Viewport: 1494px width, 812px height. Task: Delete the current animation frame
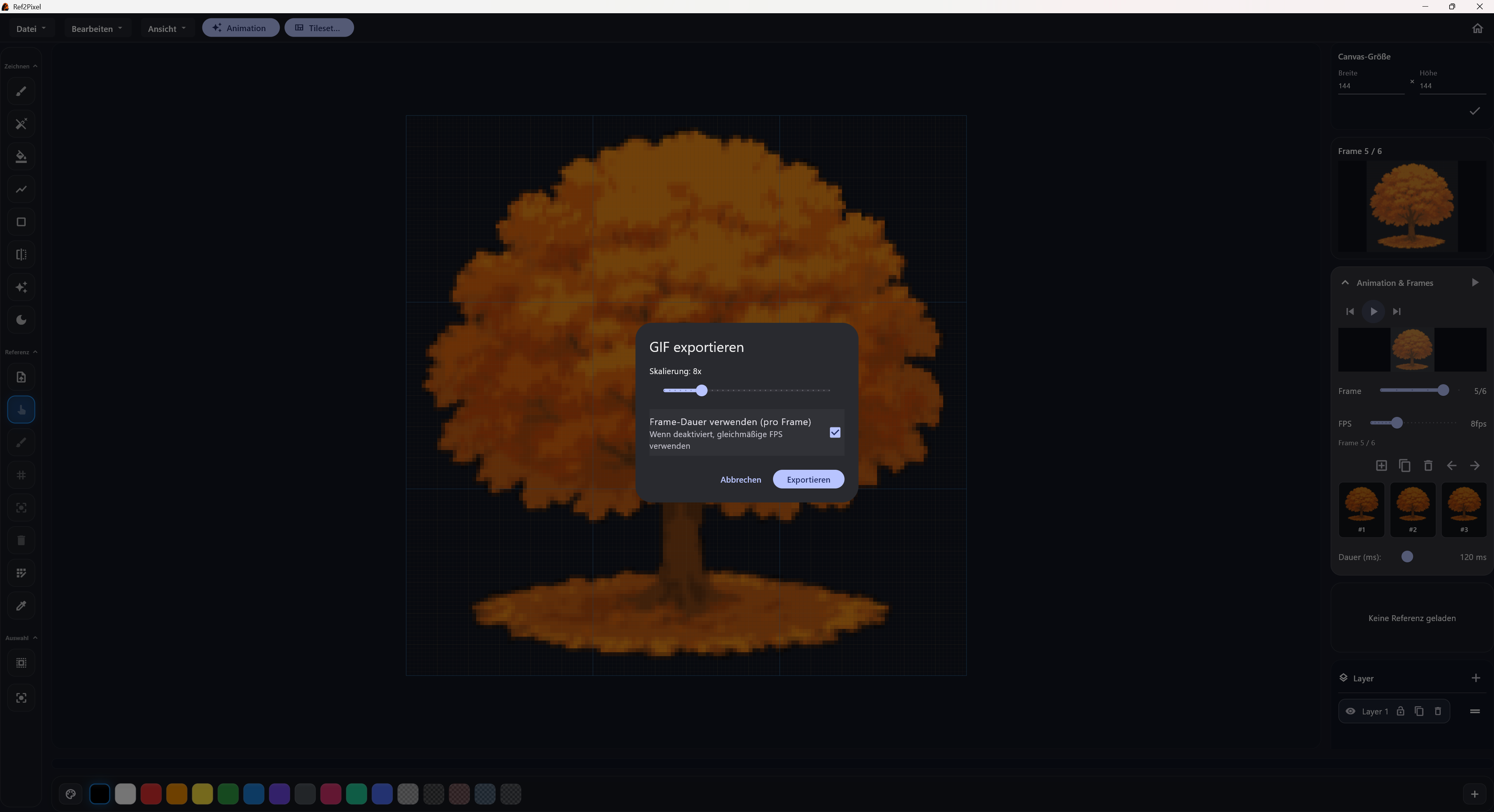1428,465
